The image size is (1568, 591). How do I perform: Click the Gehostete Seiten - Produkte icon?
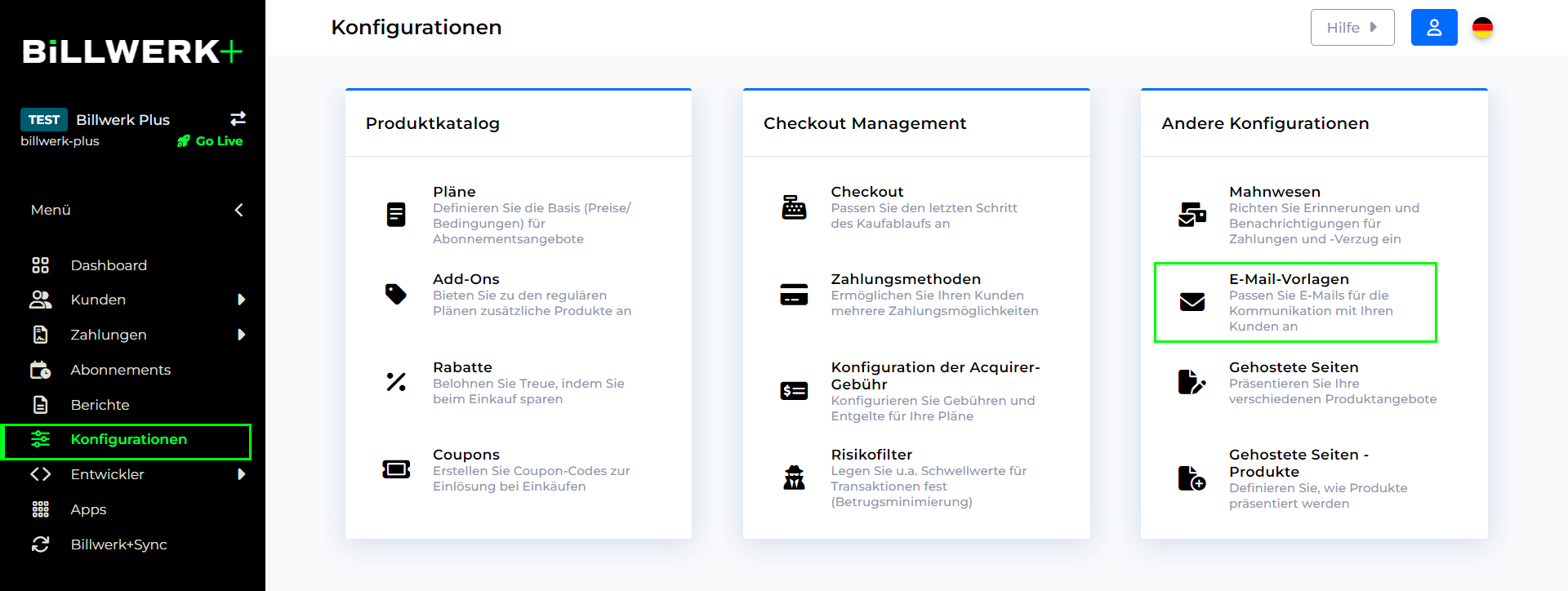coord(1192,478)
